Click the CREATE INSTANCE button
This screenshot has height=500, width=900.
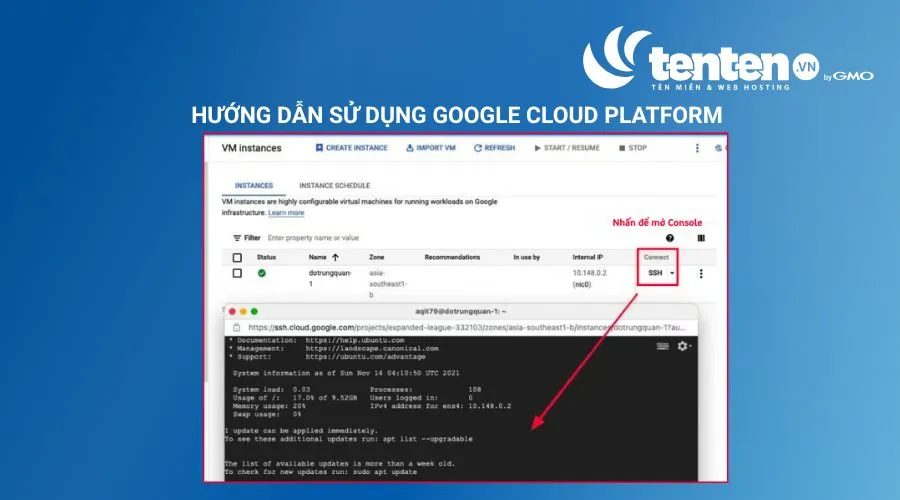(x=351, y=148)
